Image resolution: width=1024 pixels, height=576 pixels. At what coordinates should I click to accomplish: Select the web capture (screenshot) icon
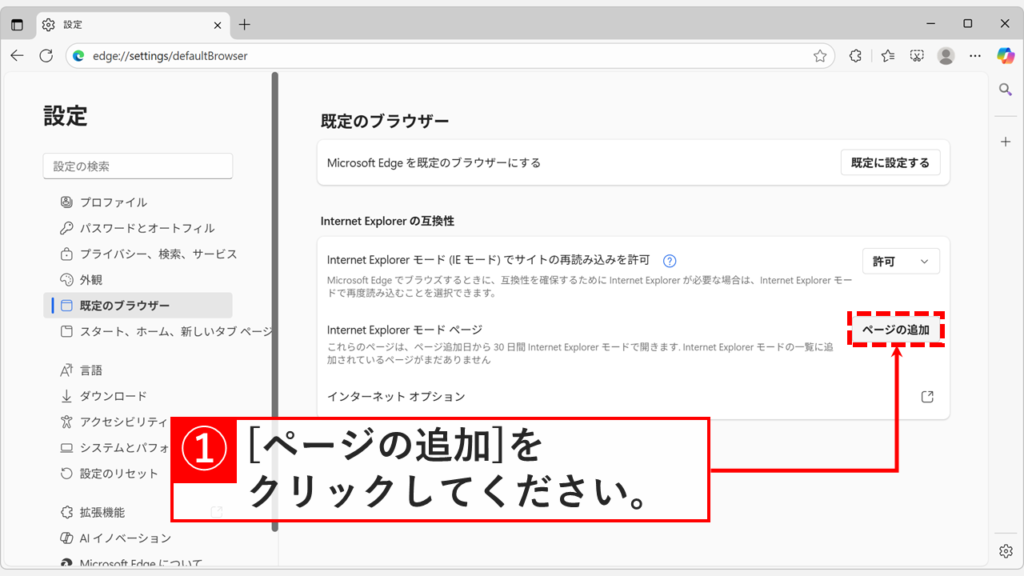point(916,56)
